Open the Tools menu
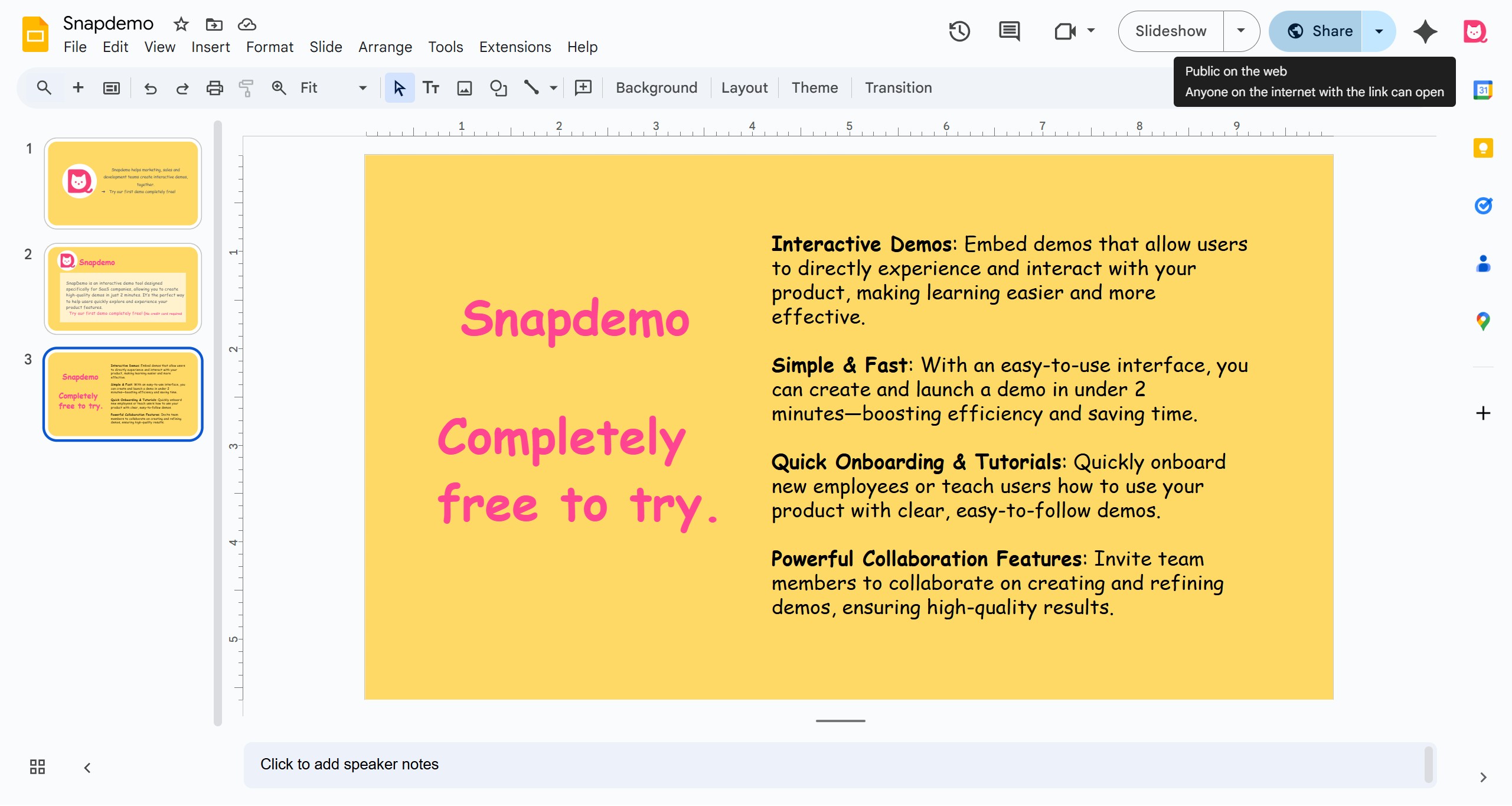Screen dimensions: 1512x806 [x=445, y=47]
